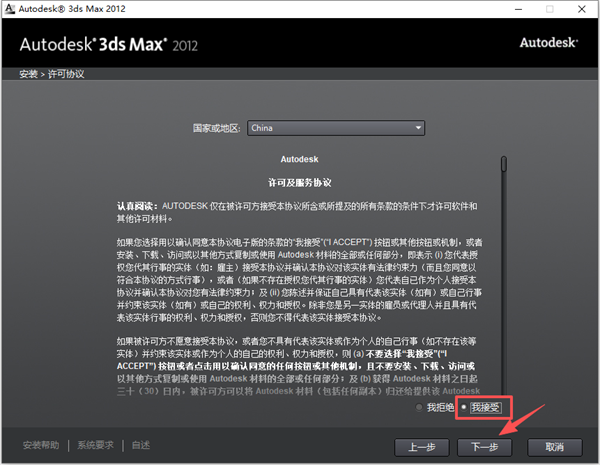Click the Autodesk logo in header
This screenshot has height=465, width=600.
(549, 42)
